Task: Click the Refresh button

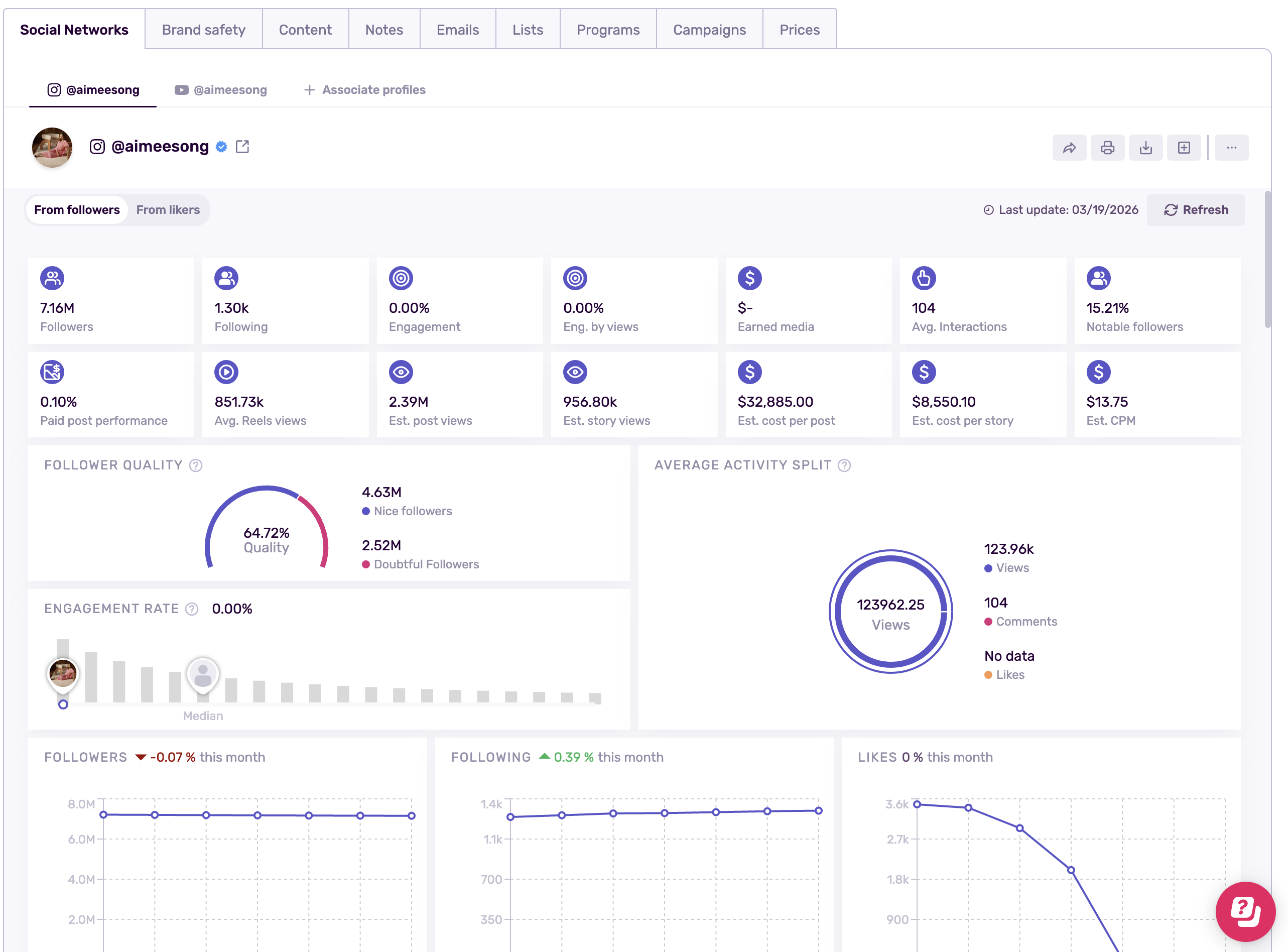Action: pyautogui.click(x=1195, y=210)
